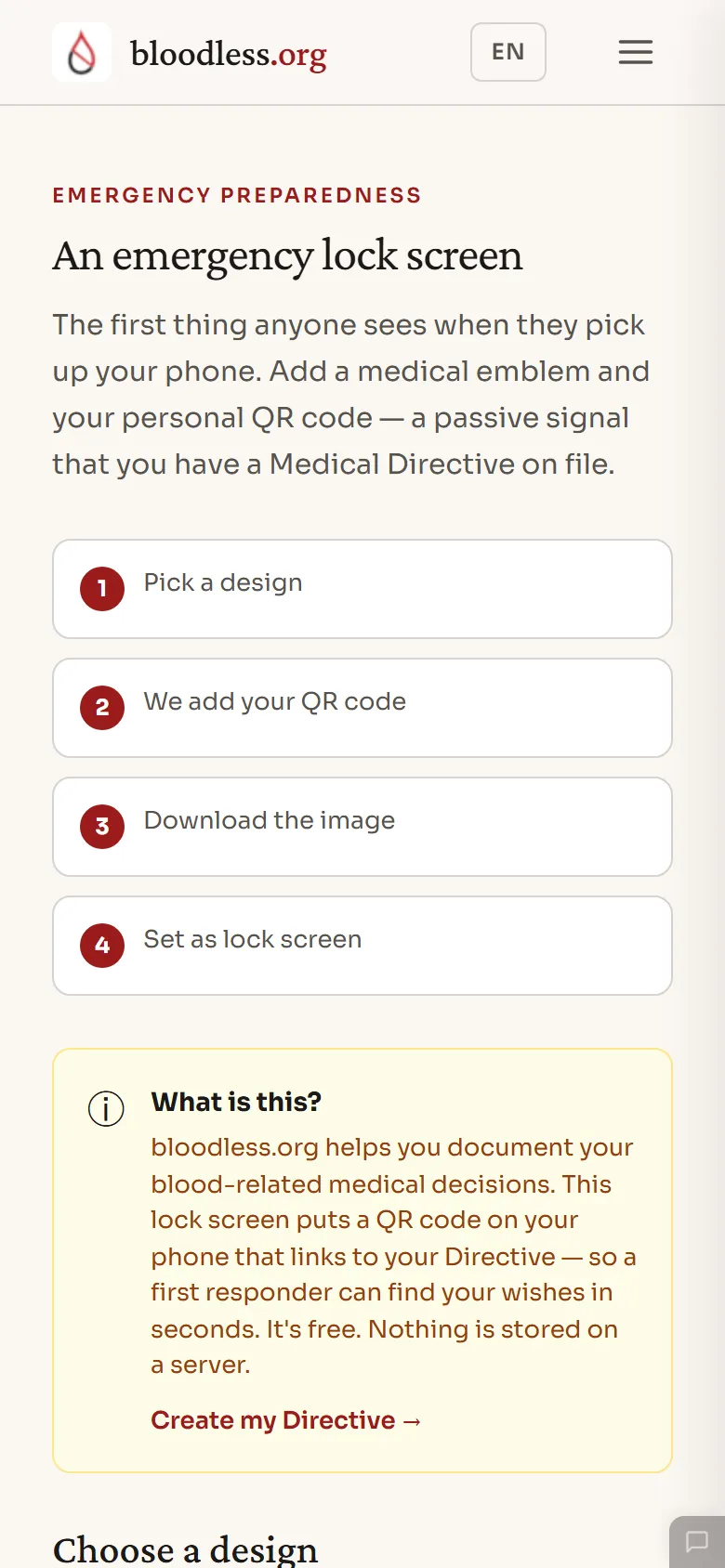Click the red step 2 number badge
Viewport: 725px width, 1568px height.
tap(102, 708)
